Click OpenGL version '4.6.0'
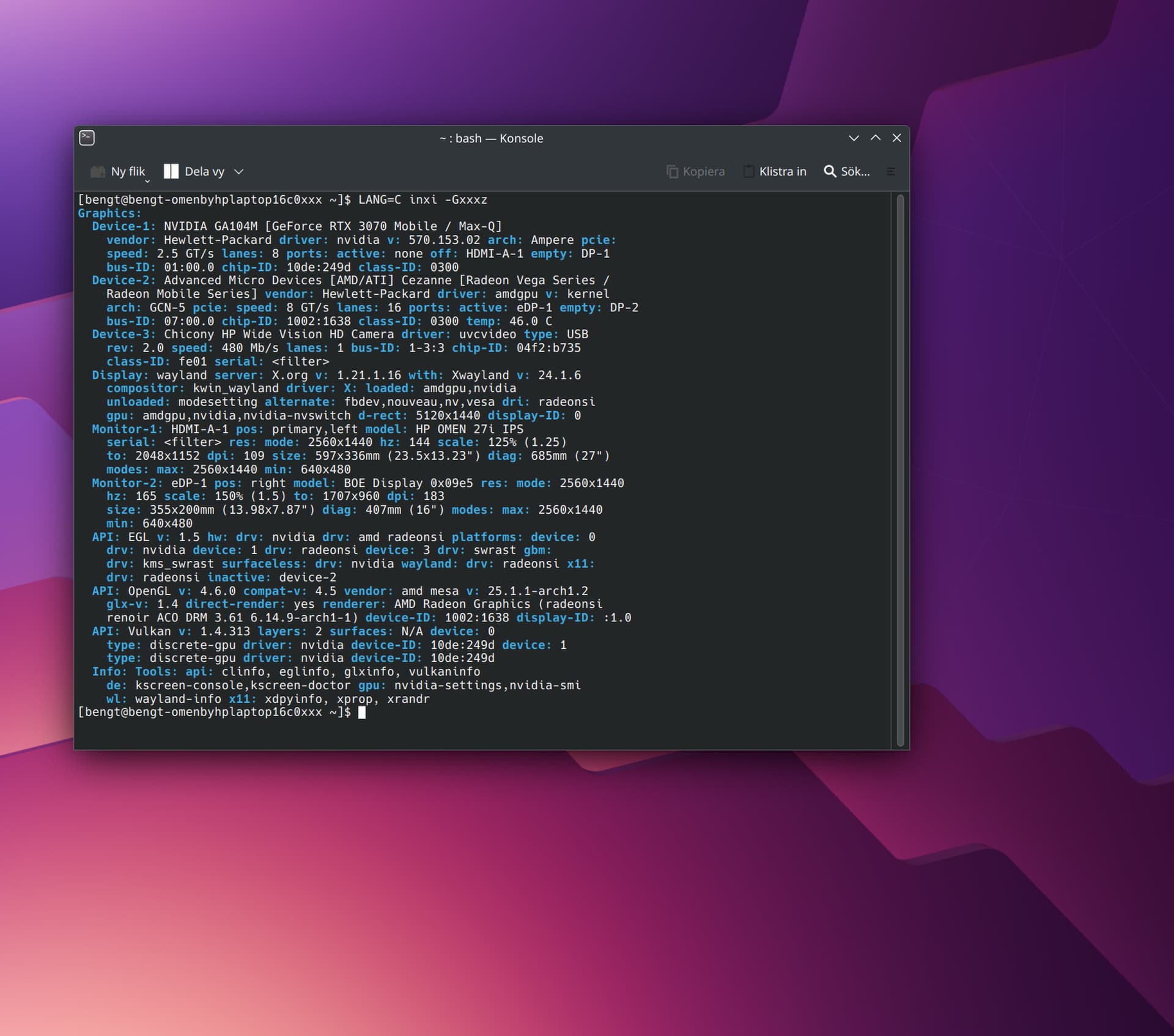This screenshot has height=1036, width=1174. point(218,591)
